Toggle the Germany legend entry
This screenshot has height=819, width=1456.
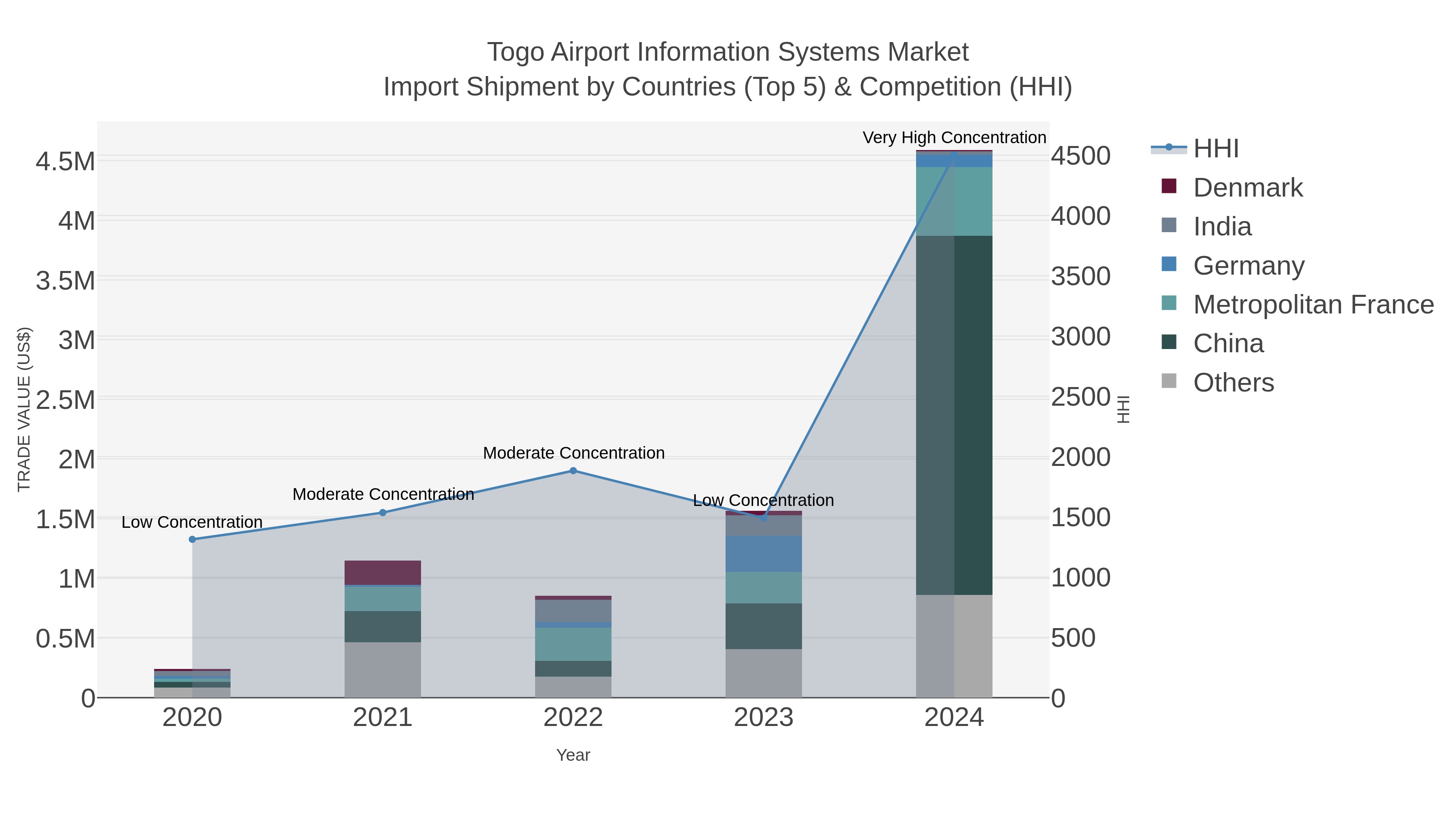[x=1232, y=265]
